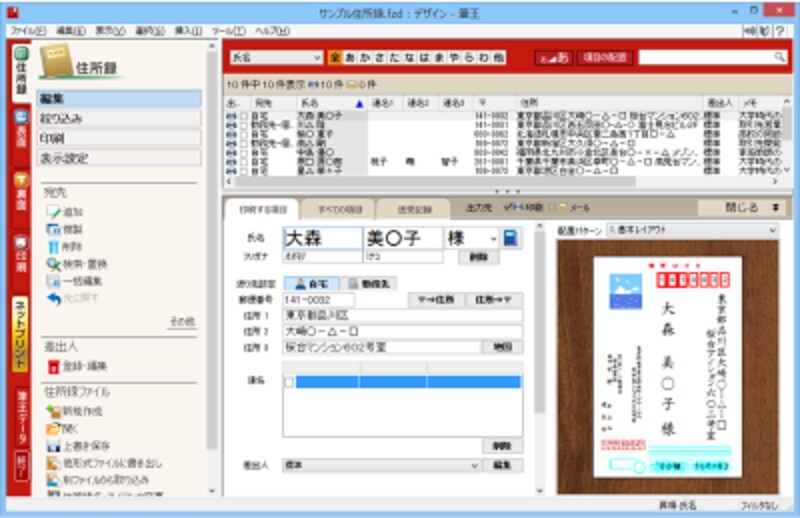
Task: Click the 複製 duplicate recipient icon
Action: tap(53, 229)
